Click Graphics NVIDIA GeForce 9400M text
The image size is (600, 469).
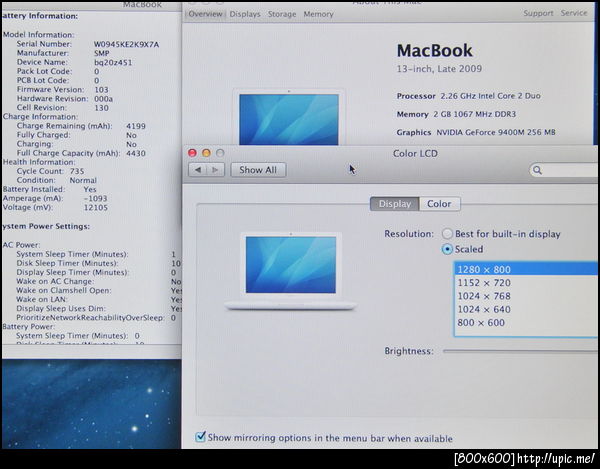tap(476, 132)
